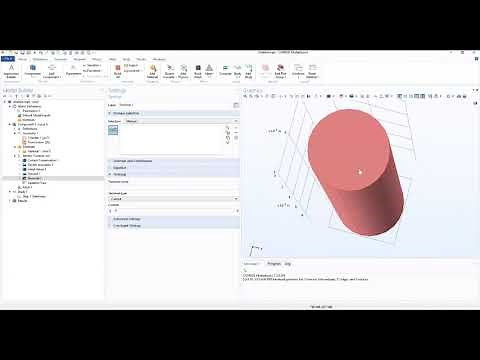Collapse the Study 1 tree node
This screenshot has height=360, width=480.
[10, 192]
